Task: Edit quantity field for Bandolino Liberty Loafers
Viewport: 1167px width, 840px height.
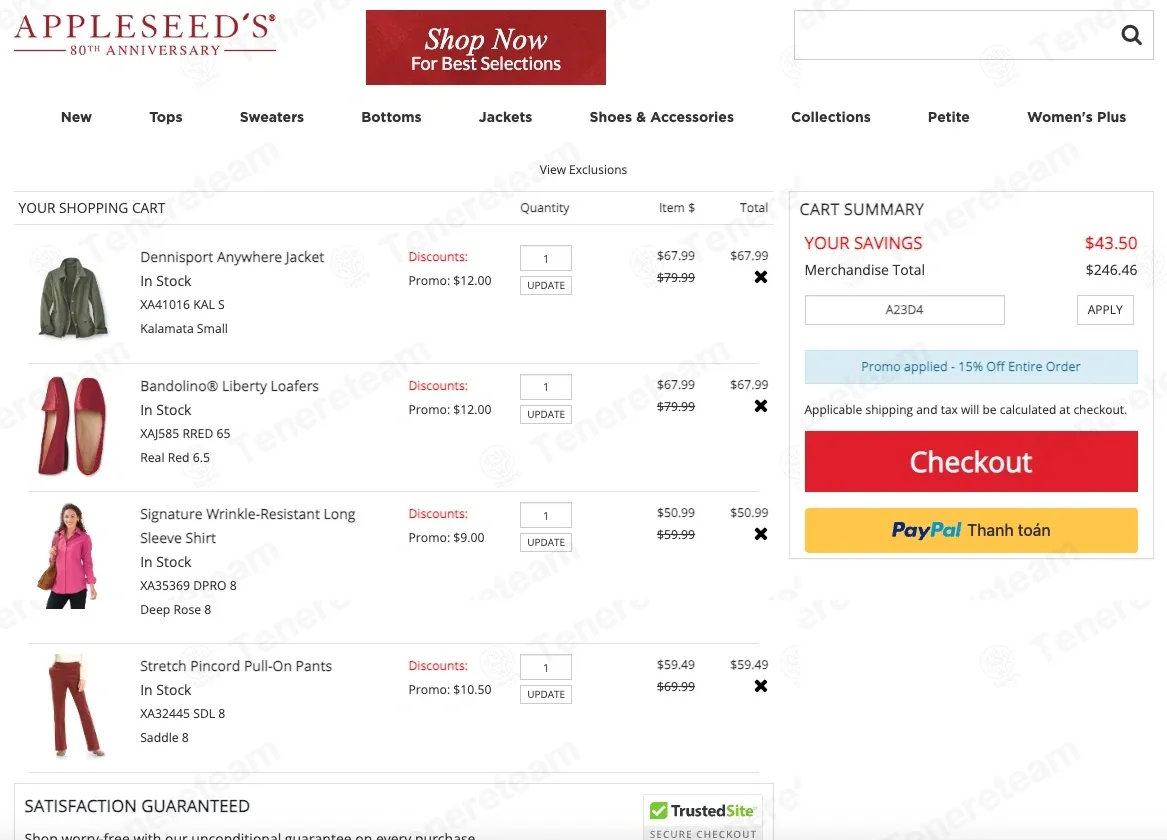Action: (x=546, y=387)
